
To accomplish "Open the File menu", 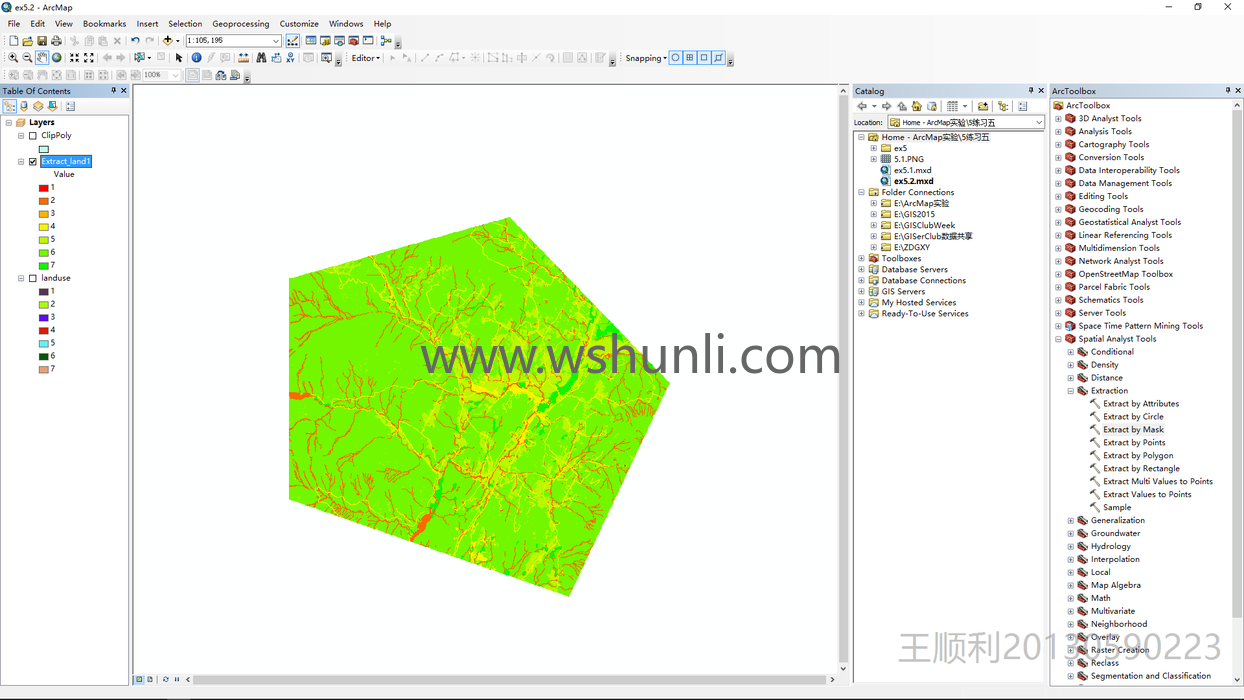I will pyautogui.click(x=14, y=24).
